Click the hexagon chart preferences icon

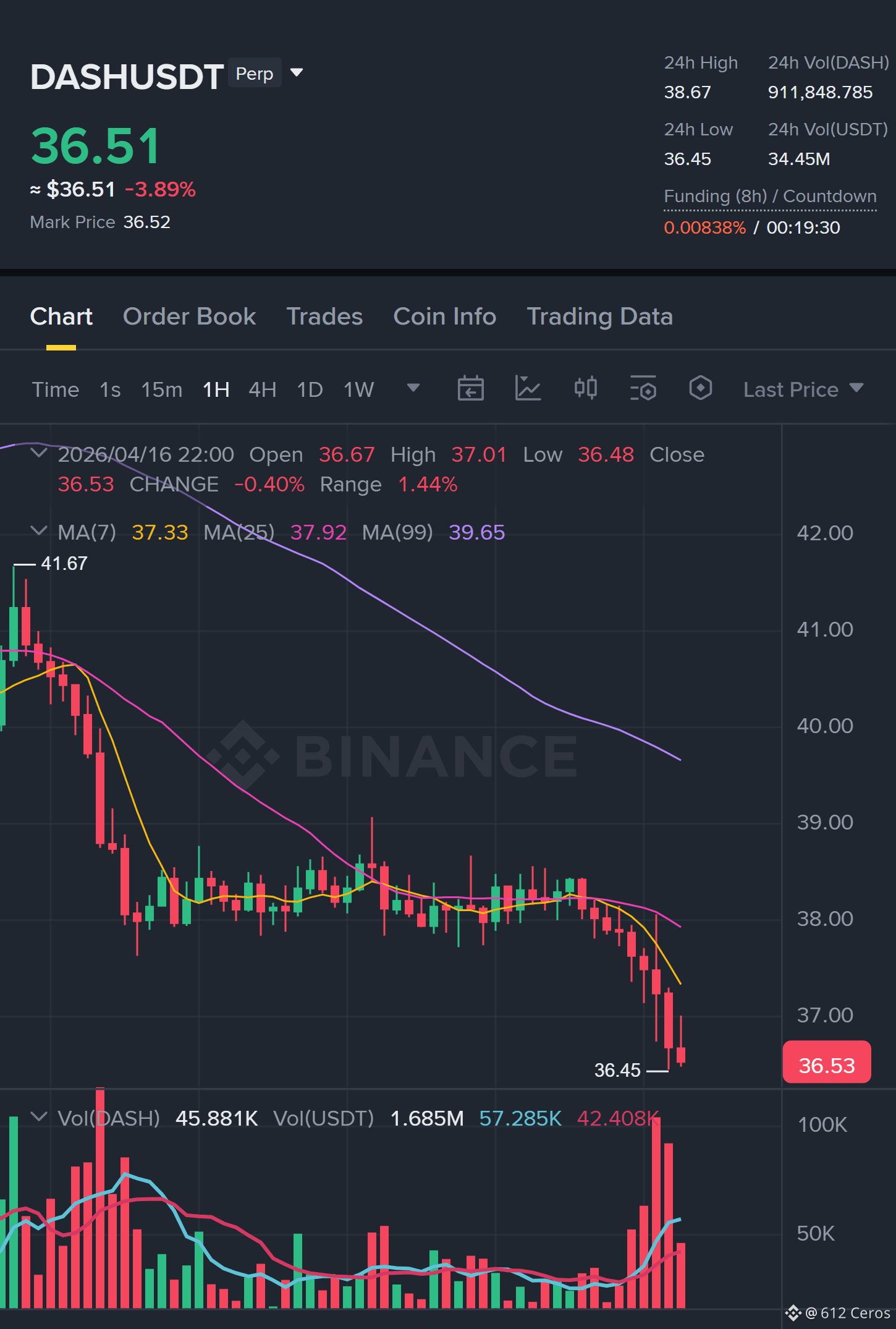click(700, 389)
